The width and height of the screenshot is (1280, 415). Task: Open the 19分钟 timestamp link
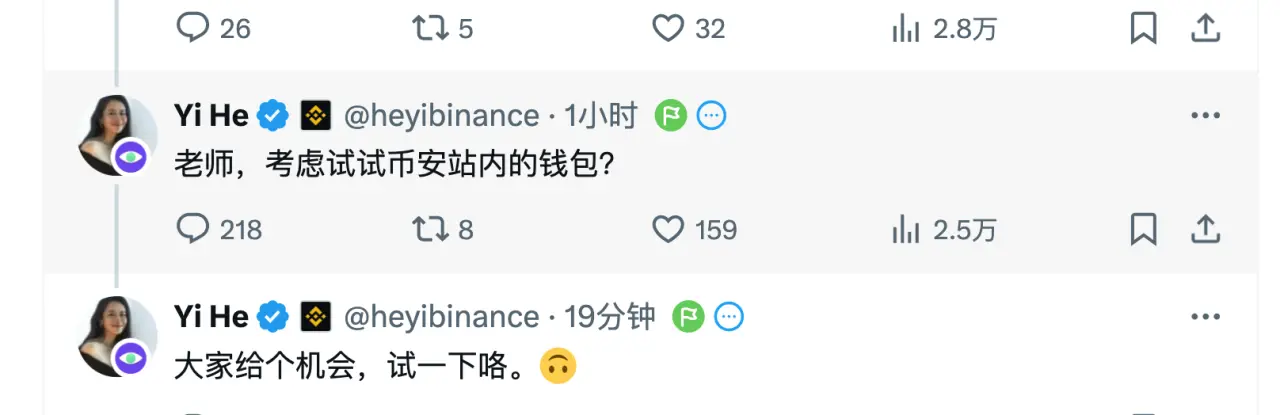click(x=610, y=317)
